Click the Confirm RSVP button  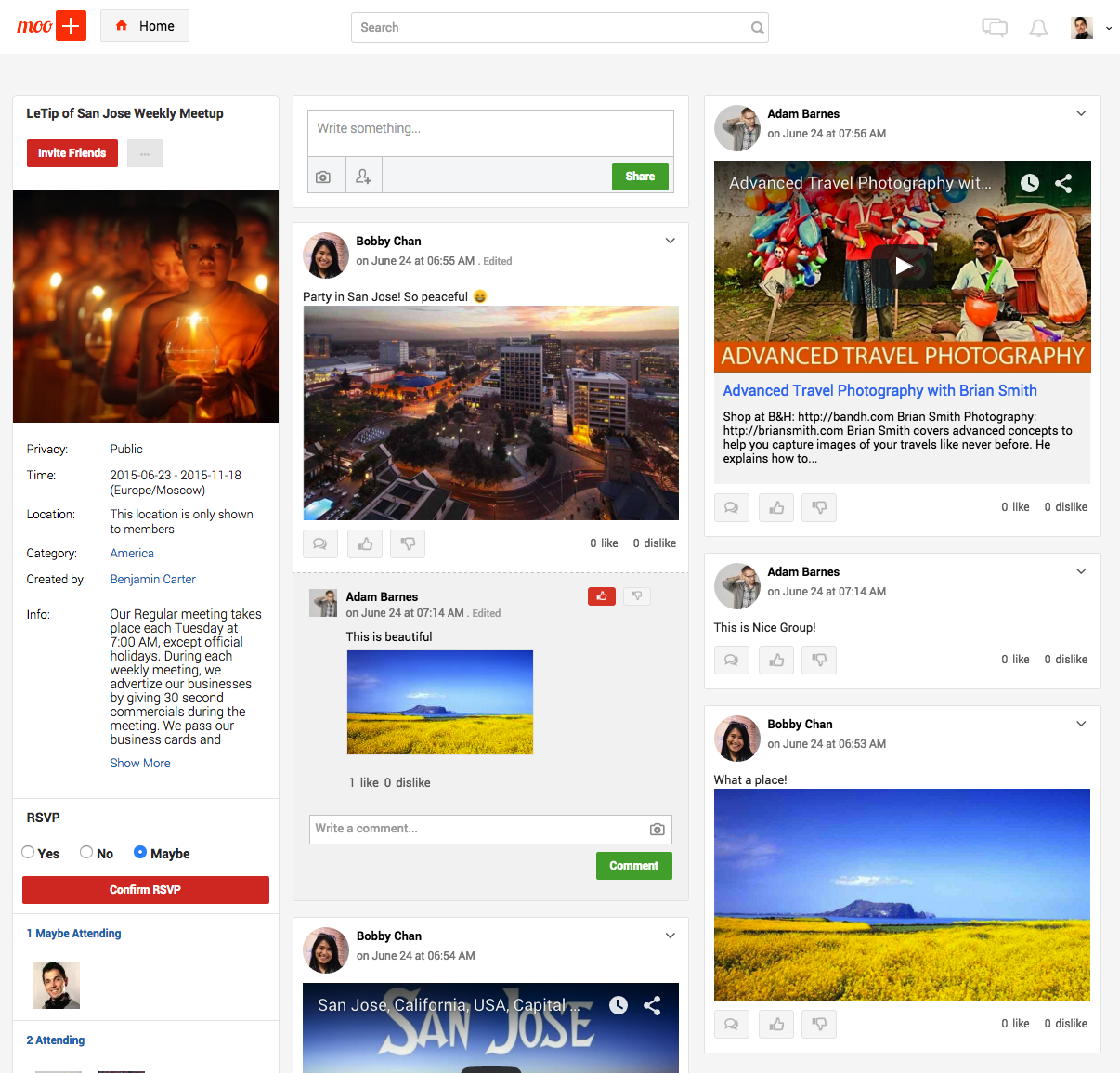tap(146, 890)
